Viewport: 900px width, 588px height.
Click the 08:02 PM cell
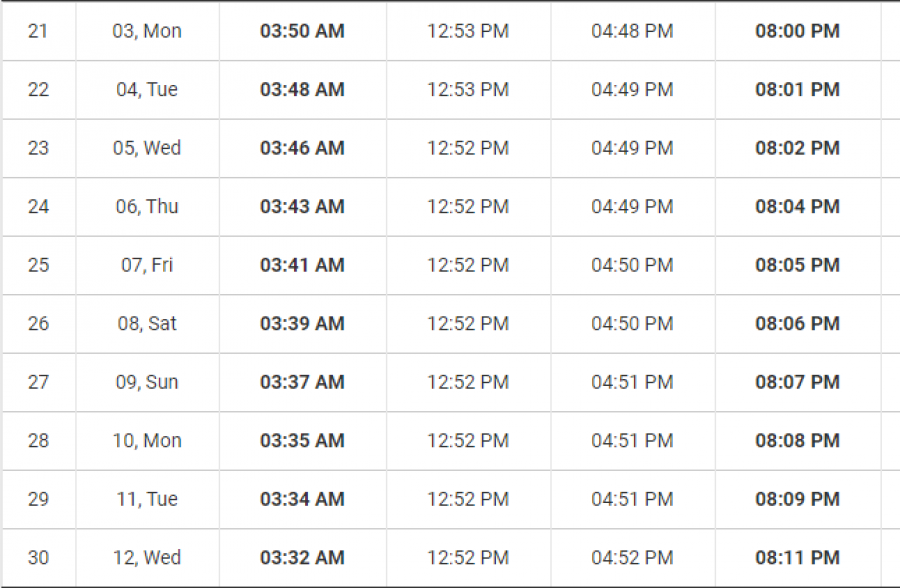tap(798, 148)
